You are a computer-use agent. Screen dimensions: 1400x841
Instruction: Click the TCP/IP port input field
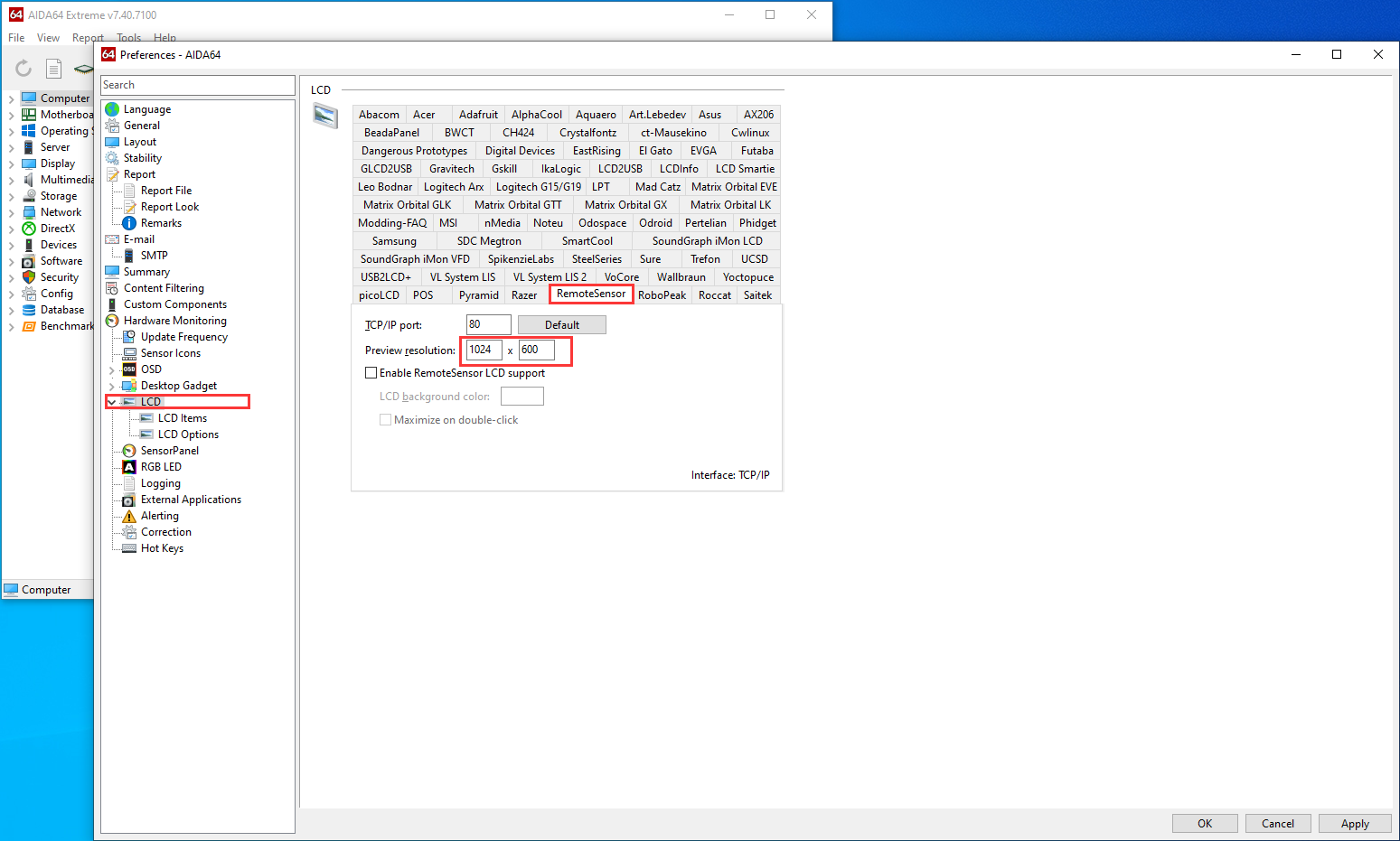[x=488, y=324]
